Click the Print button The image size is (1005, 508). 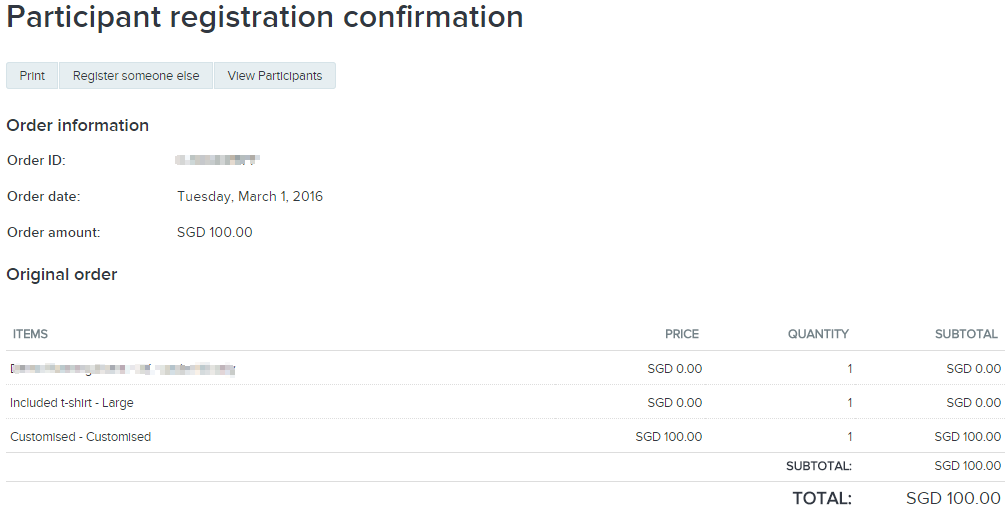pyautogui.click(x=32, y=76)
